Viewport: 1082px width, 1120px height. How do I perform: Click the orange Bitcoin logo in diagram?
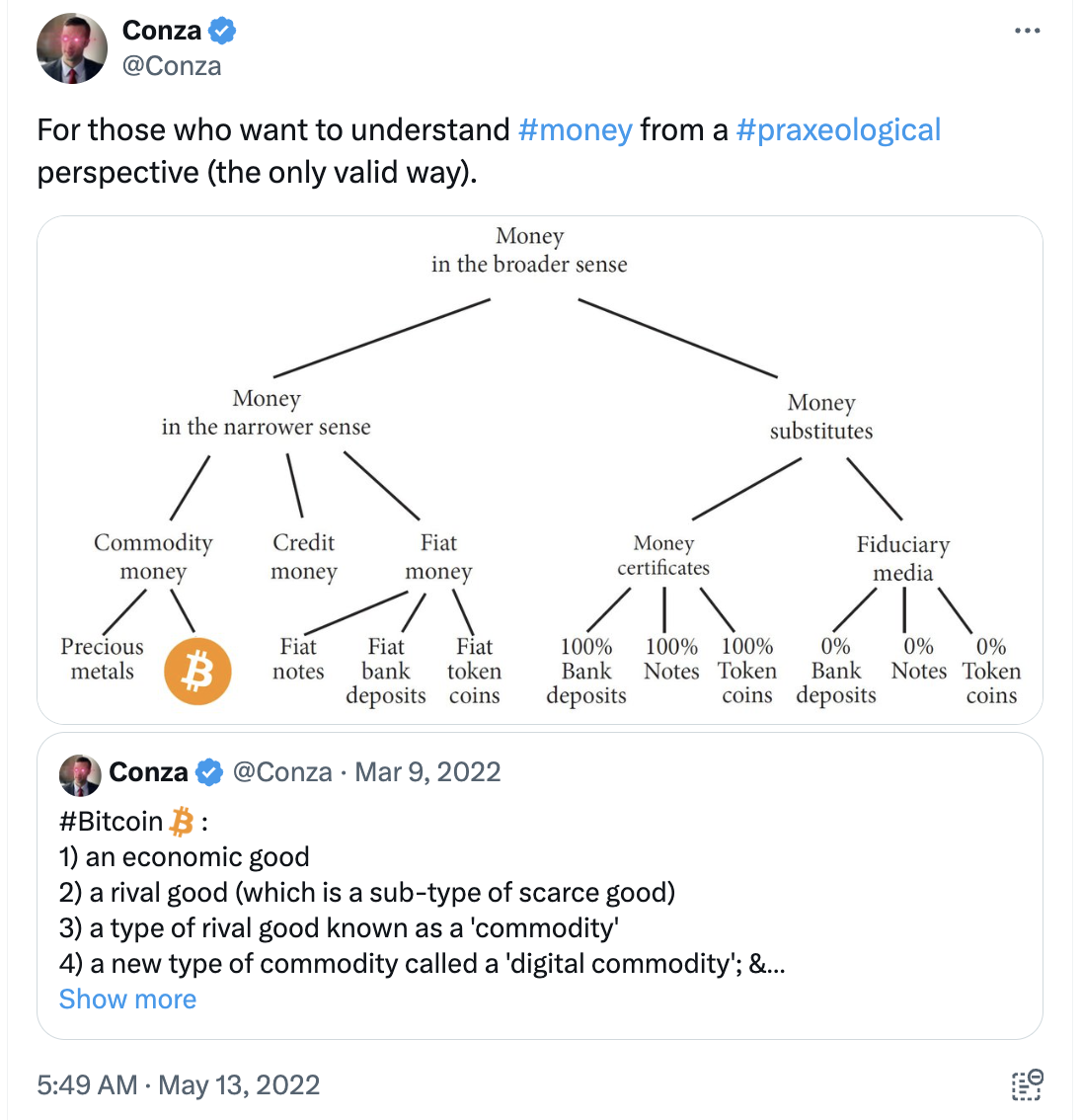click(x=197, y=671)
